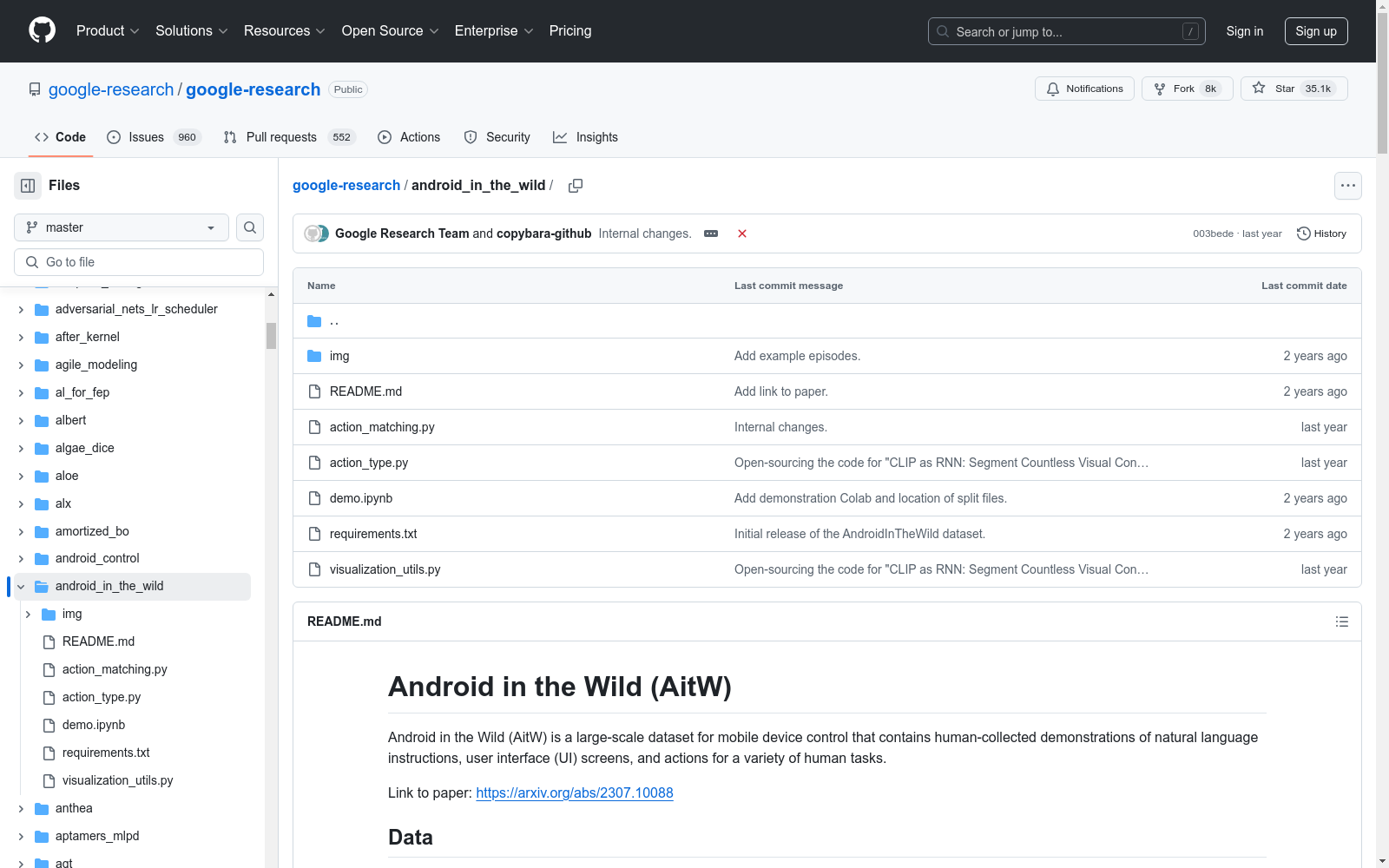This screenshot has width=1389, height=868.
Task: Open the google-research owner link
Action: [x=111, y=89]
